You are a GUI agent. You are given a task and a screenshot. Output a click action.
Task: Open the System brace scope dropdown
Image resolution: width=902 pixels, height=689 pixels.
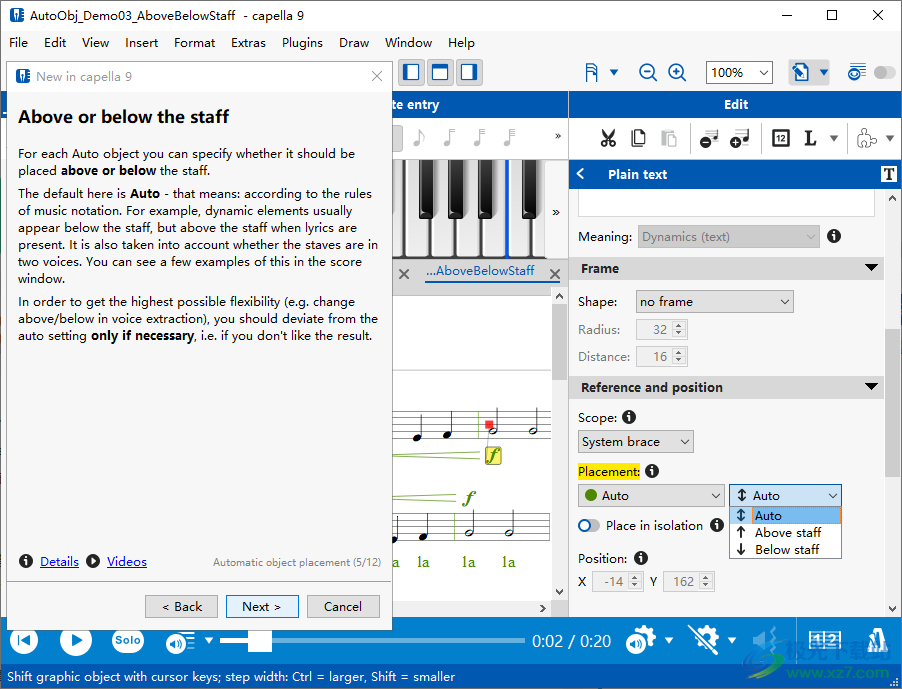pos(636,441)
